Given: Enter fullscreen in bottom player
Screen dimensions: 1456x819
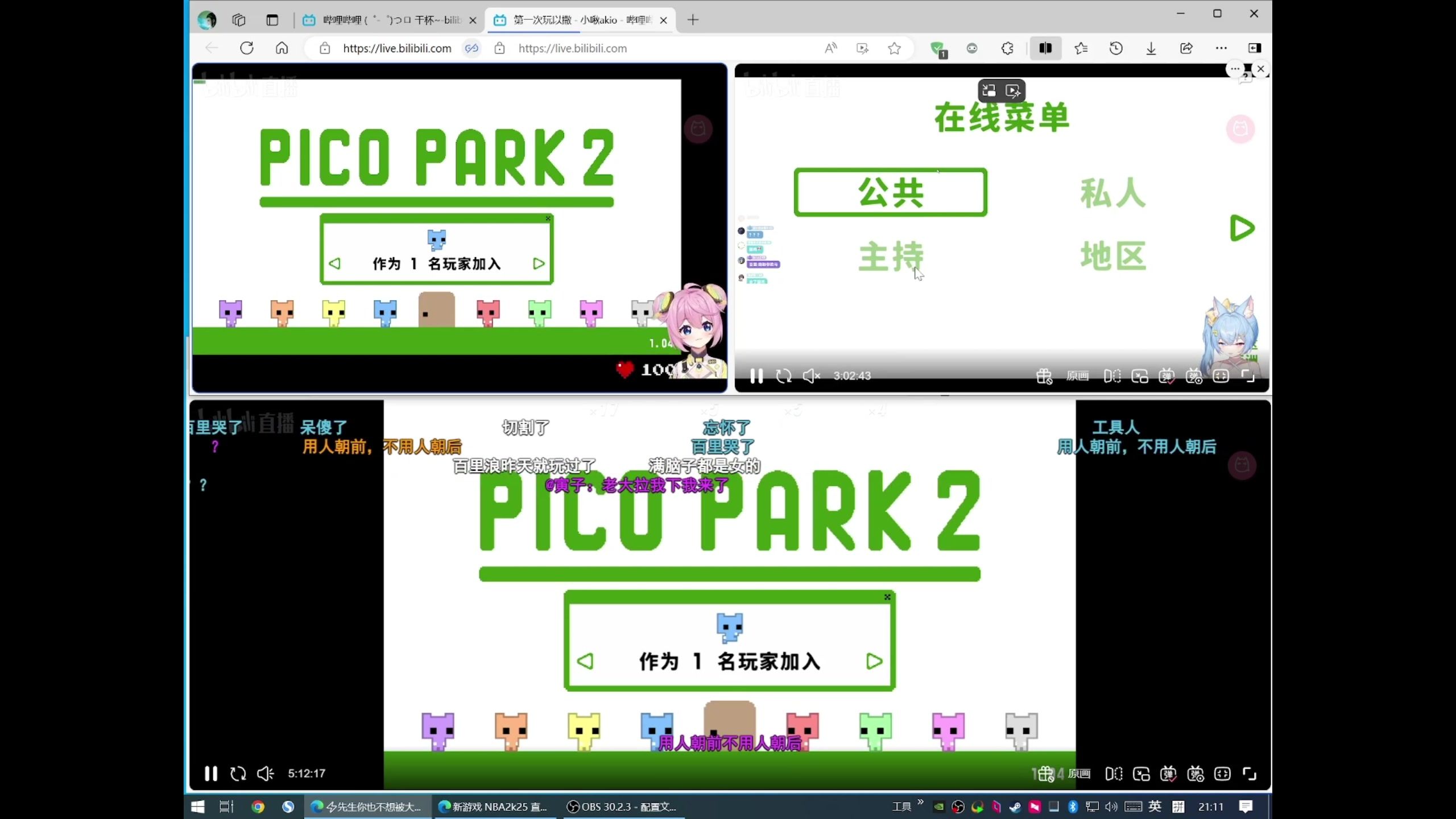Looking at the screenshot, I should coord(1250,773).
